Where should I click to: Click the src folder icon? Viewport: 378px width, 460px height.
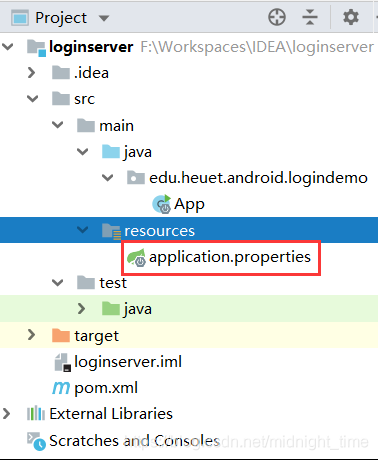click(x=61, y=99)
